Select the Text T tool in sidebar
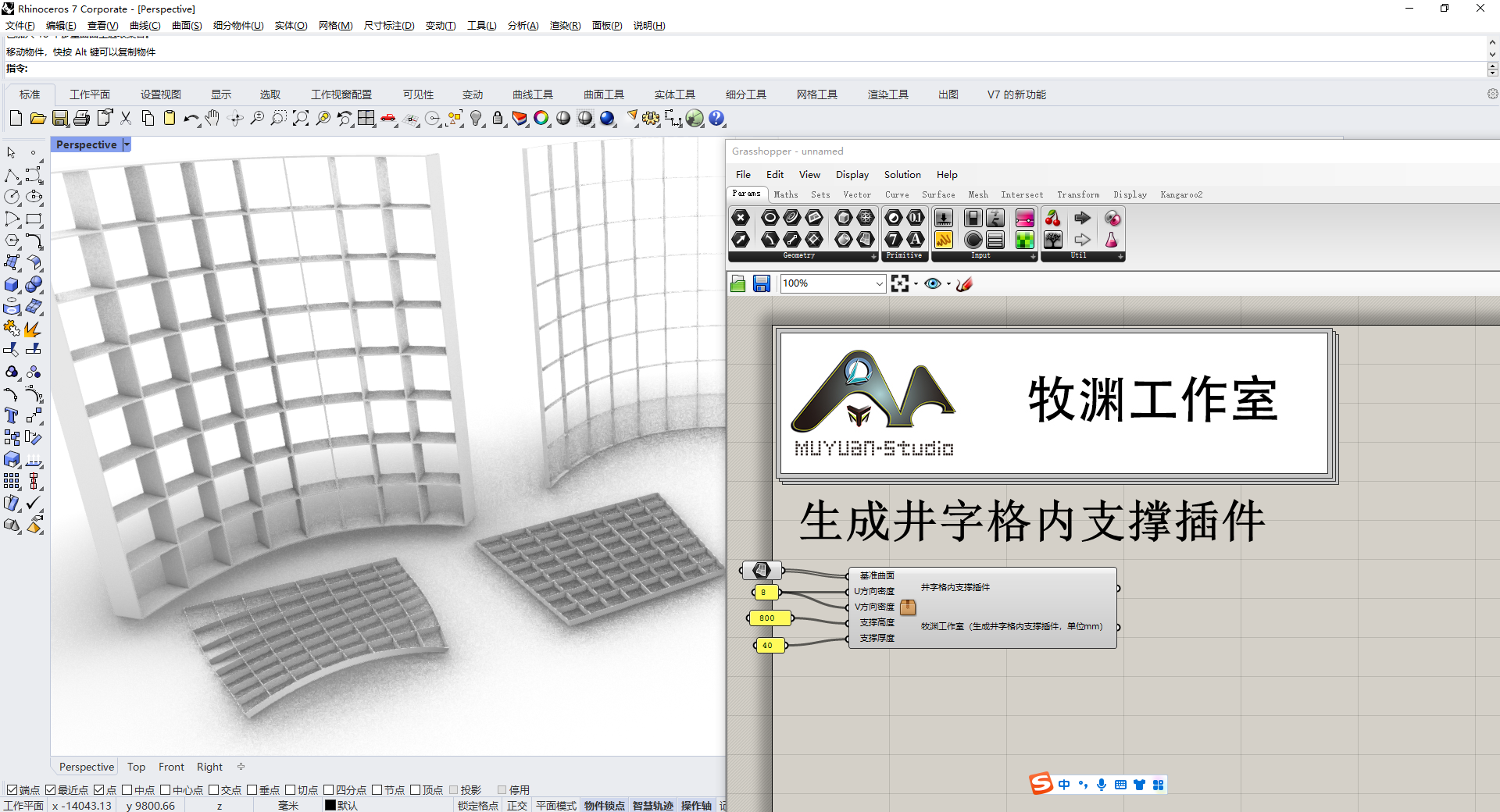Screen dimensions: 1500x812 pos(12,415)
